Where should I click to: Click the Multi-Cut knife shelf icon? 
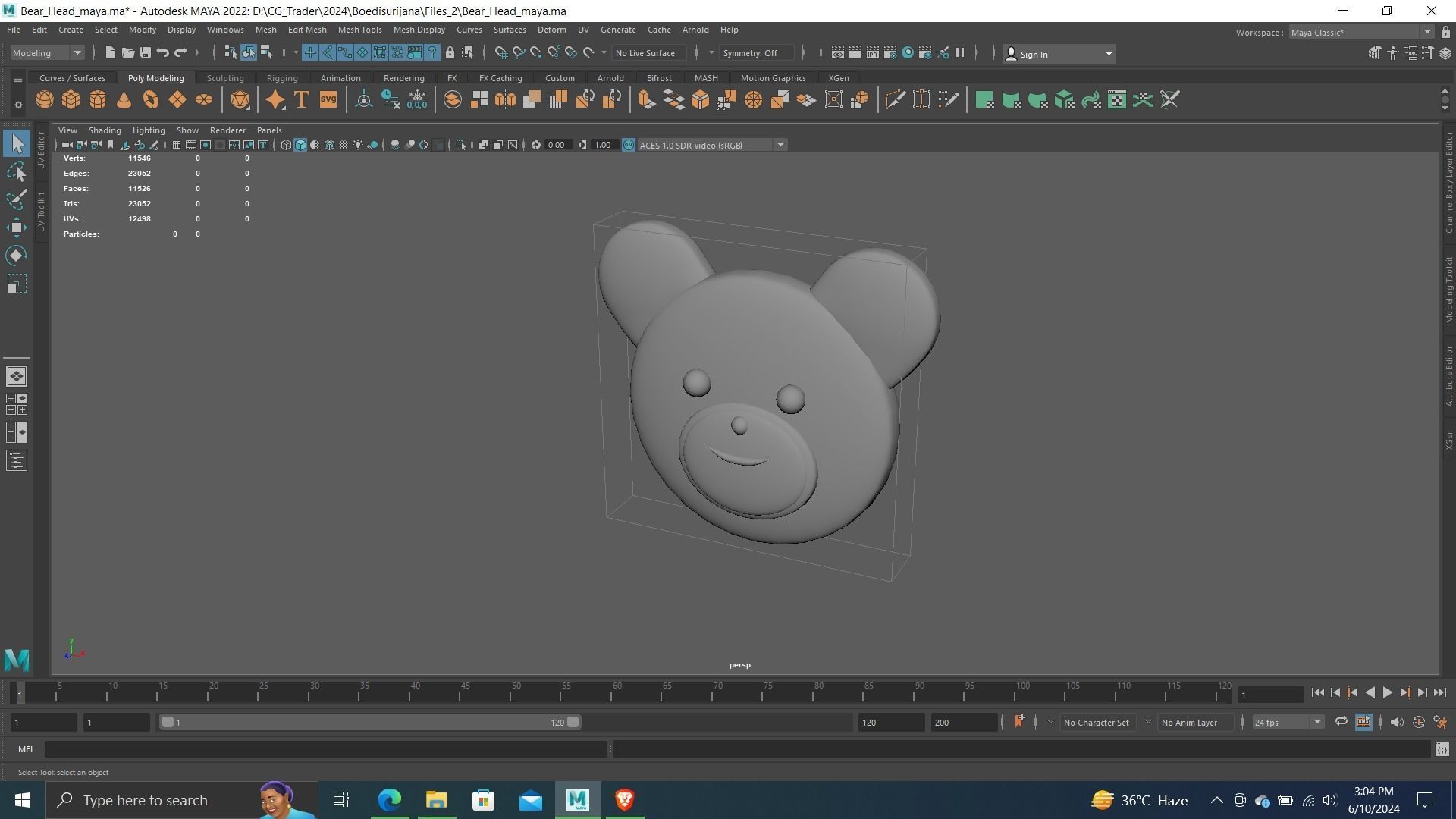(x=895, y=99)
